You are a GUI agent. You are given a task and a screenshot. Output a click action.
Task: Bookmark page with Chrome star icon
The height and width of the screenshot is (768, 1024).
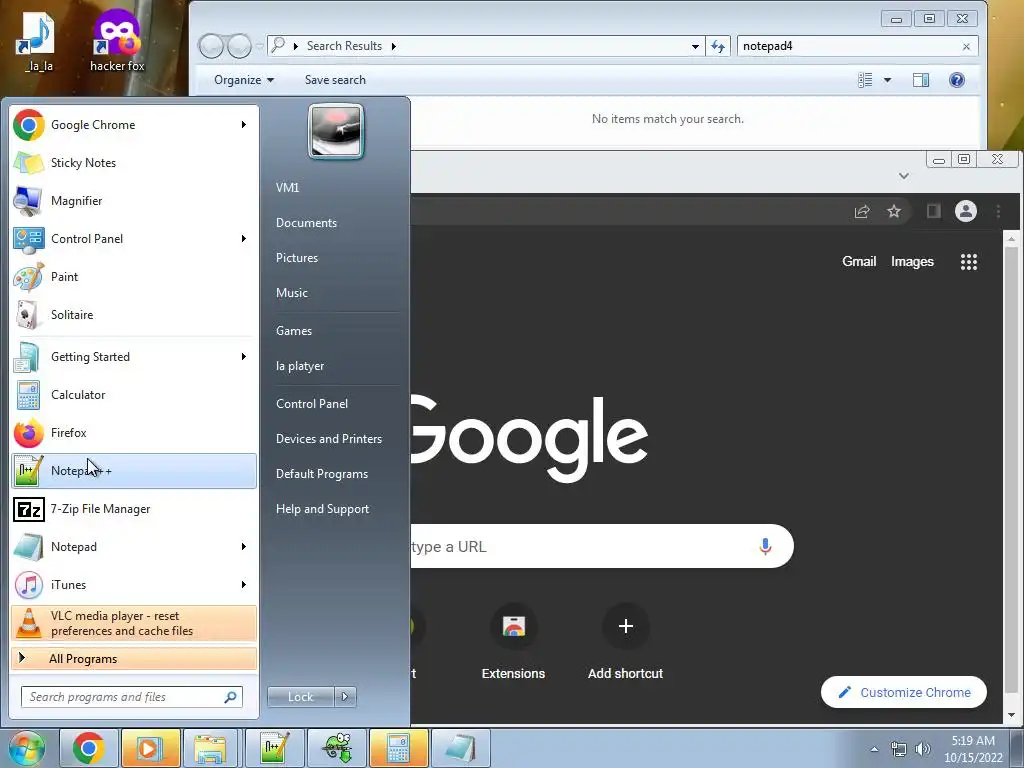click(x=893, y=211)
